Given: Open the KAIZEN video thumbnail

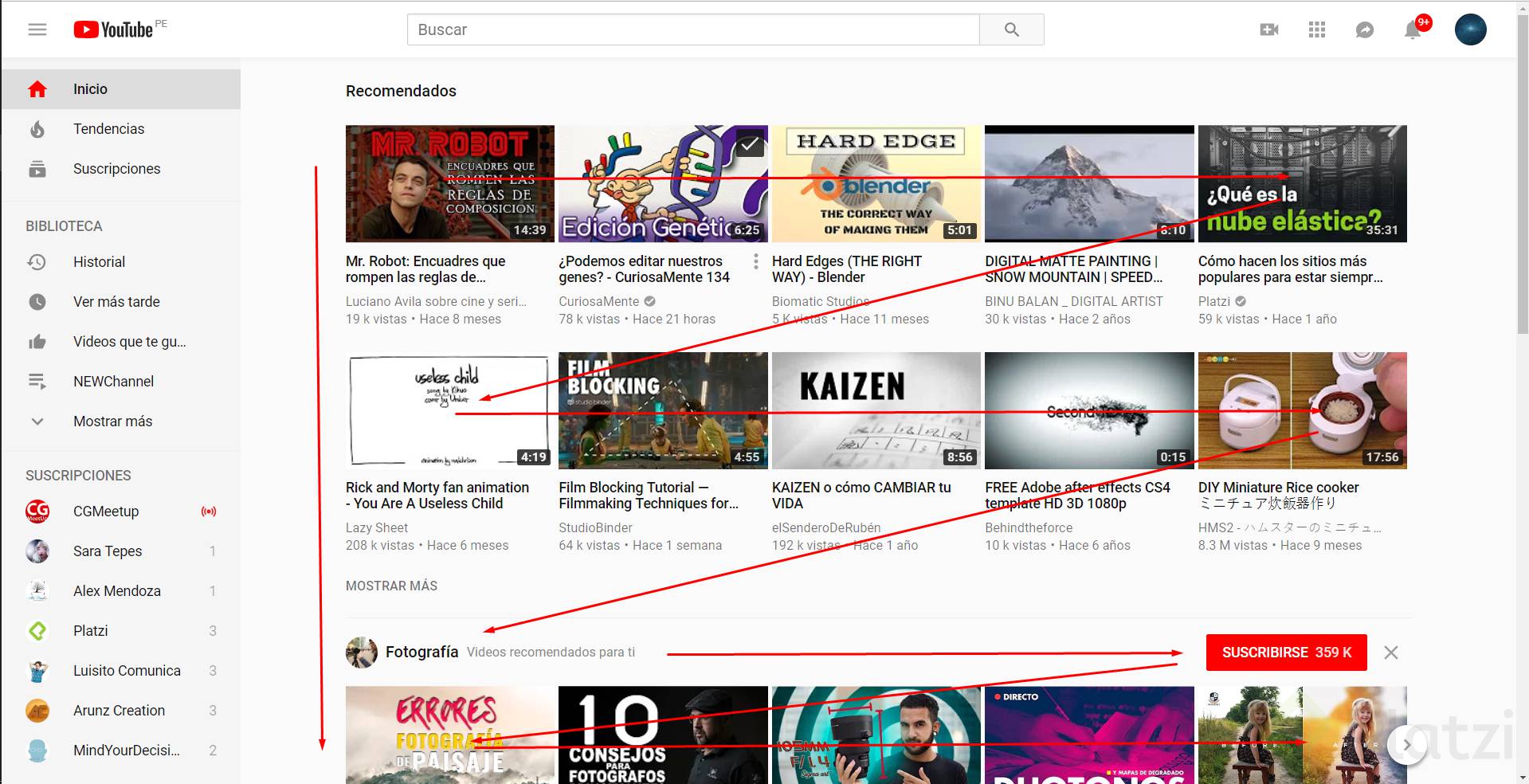Looking at the screenshot, I should coord(876,410).
